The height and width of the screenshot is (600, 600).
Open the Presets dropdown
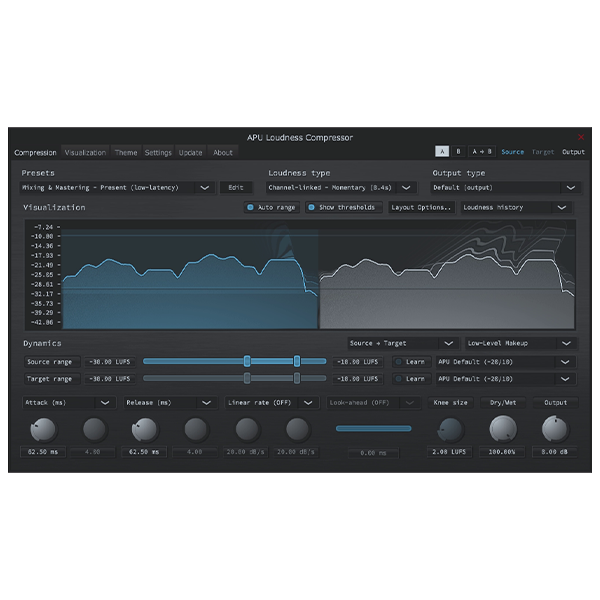point(117,188)
